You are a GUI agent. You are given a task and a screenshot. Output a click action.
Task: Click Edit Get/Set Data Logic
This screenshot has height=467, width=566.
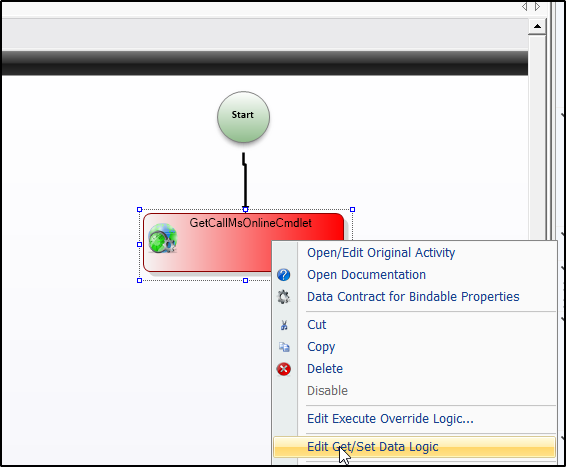click(373, 447)
